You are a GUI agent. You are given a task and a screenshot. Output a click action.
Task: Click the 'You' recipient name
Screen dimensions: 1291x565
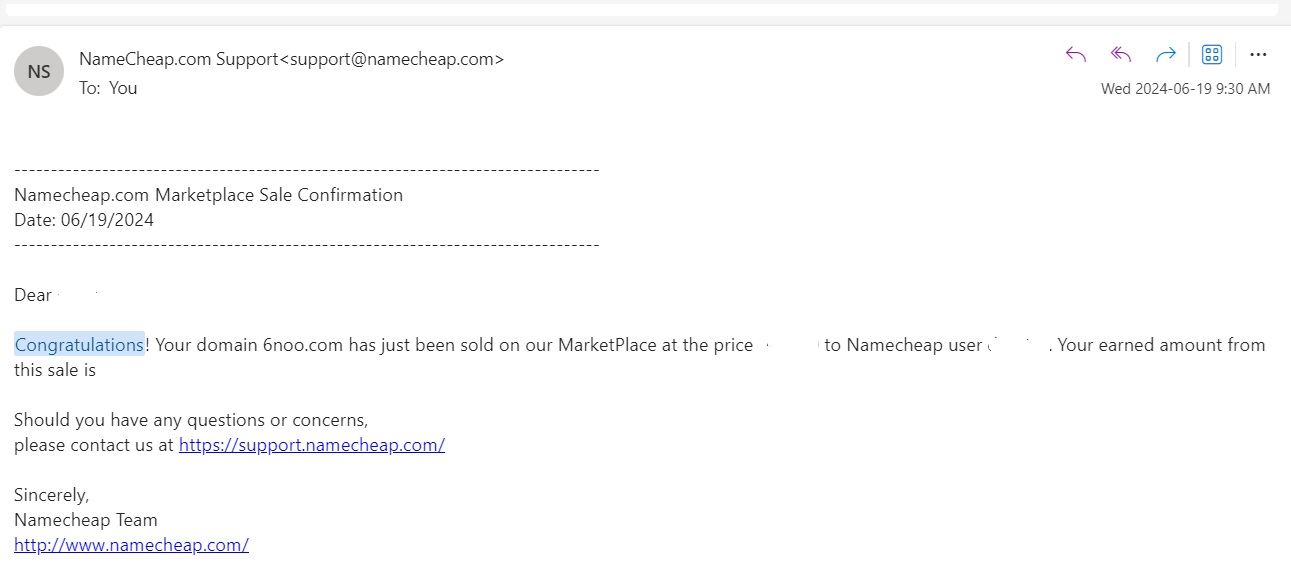[123, 88]
